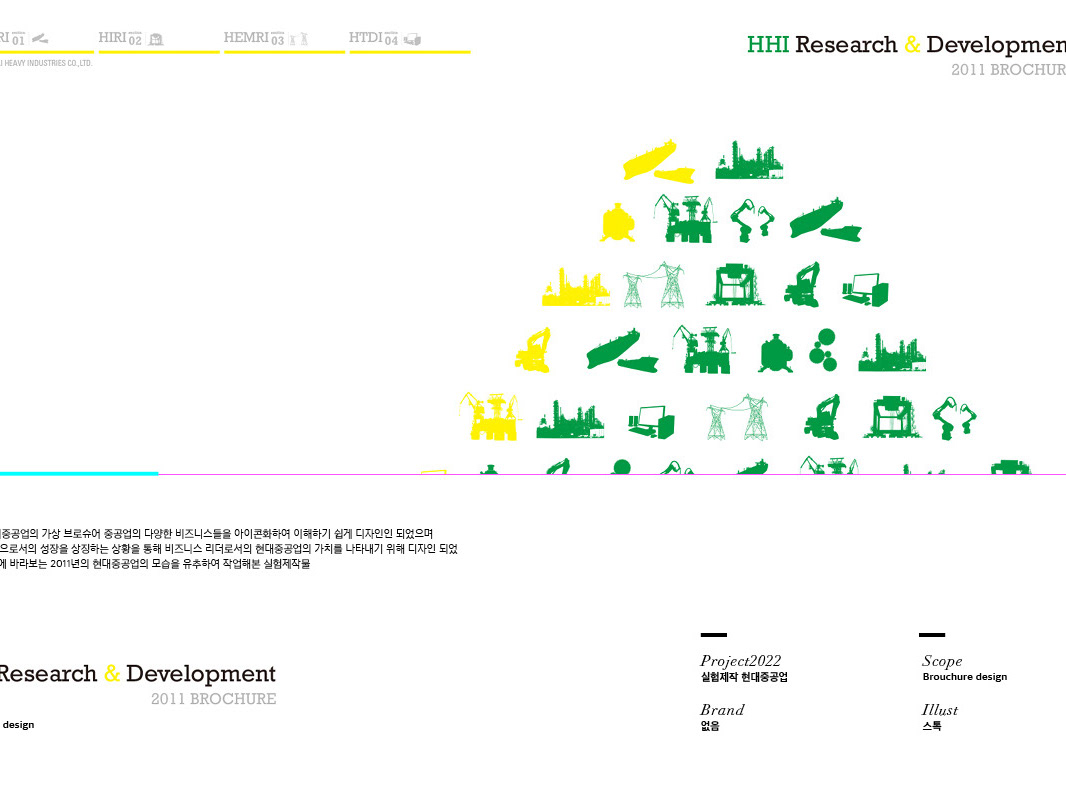
Task: Click green refinery beside the yellow platform
Action: coord(570,418)
